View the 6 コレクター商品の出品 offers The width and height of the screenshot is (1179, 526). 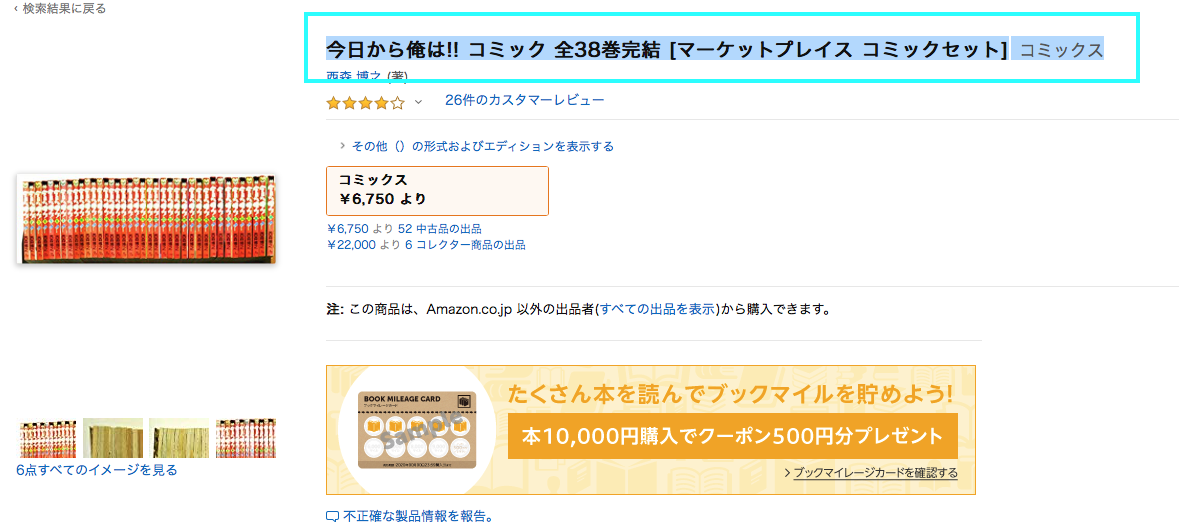click(464, 244)
